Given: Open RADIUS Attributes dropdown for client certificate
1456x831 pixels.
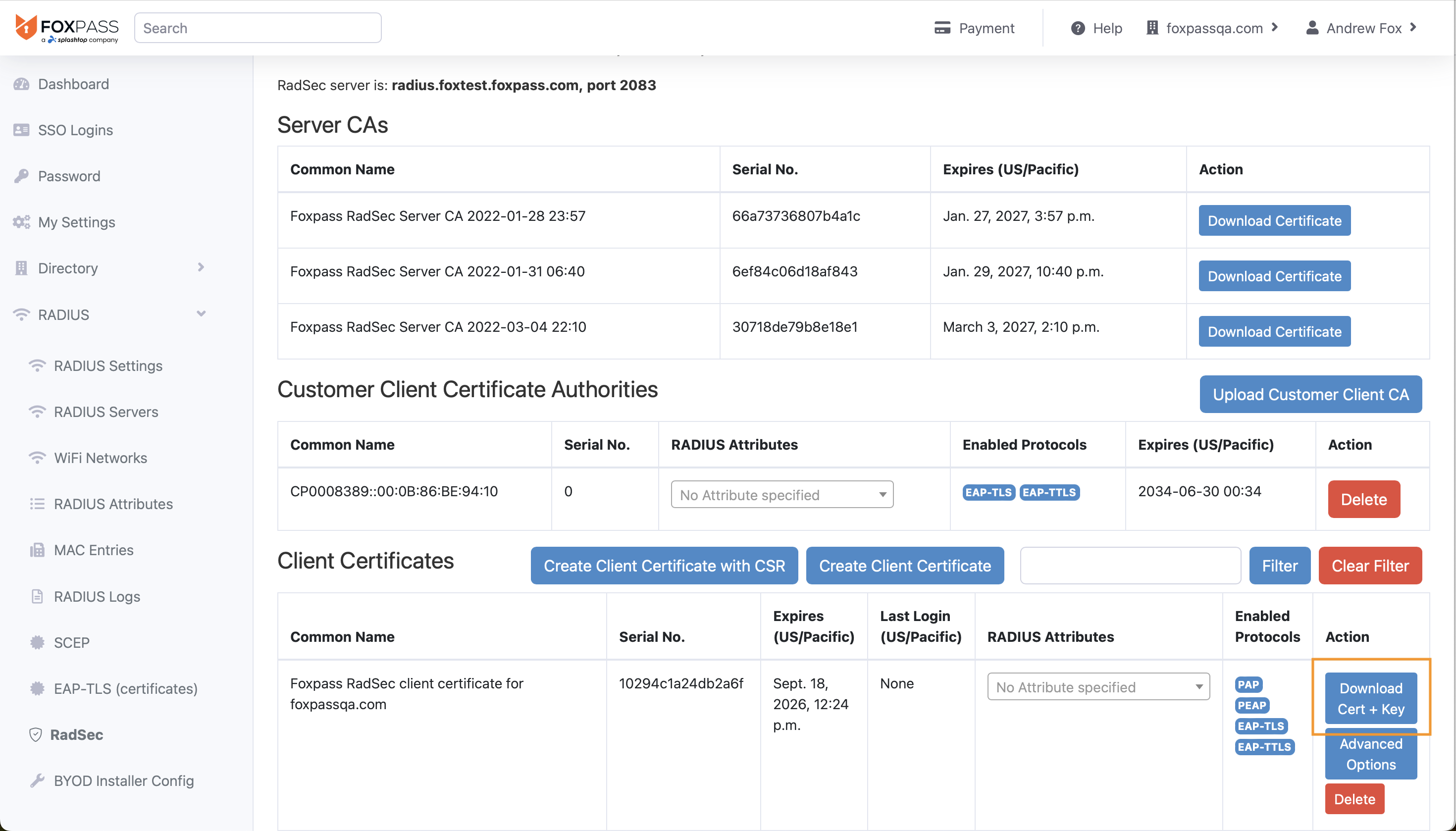Looking at the screenshot, I should (x=1098, y=687).
